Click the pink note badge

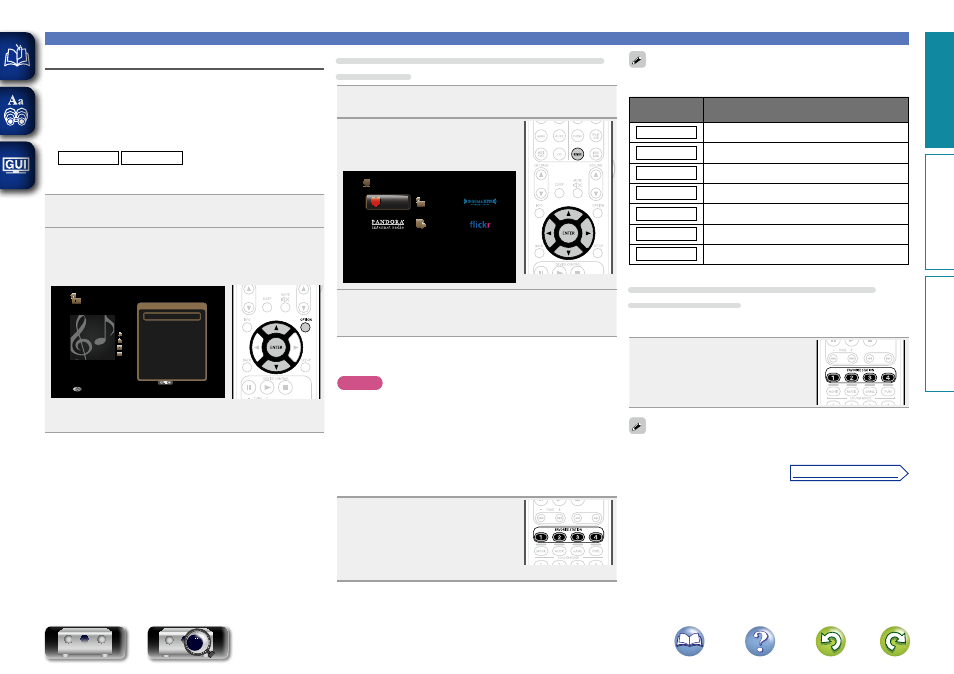point(359,383)
